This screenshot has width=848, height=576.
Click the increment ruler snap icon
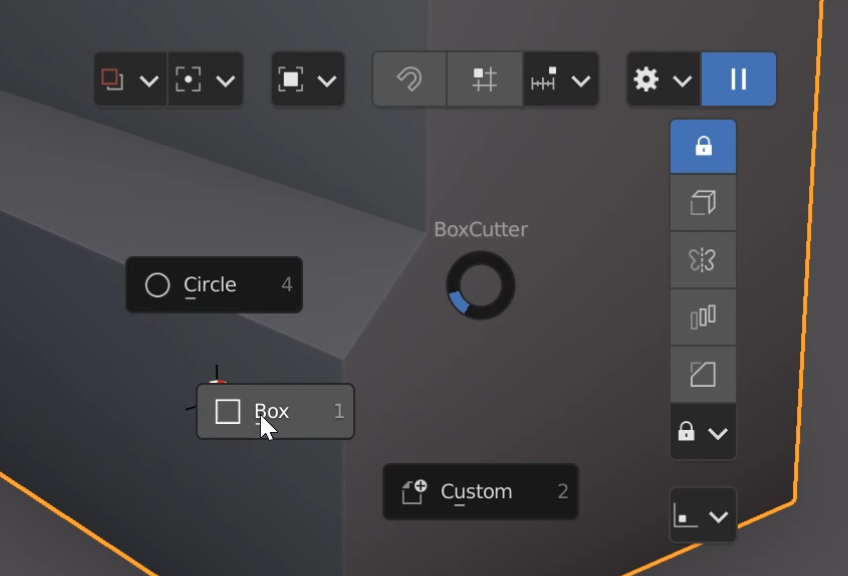[x=544, y=79]
